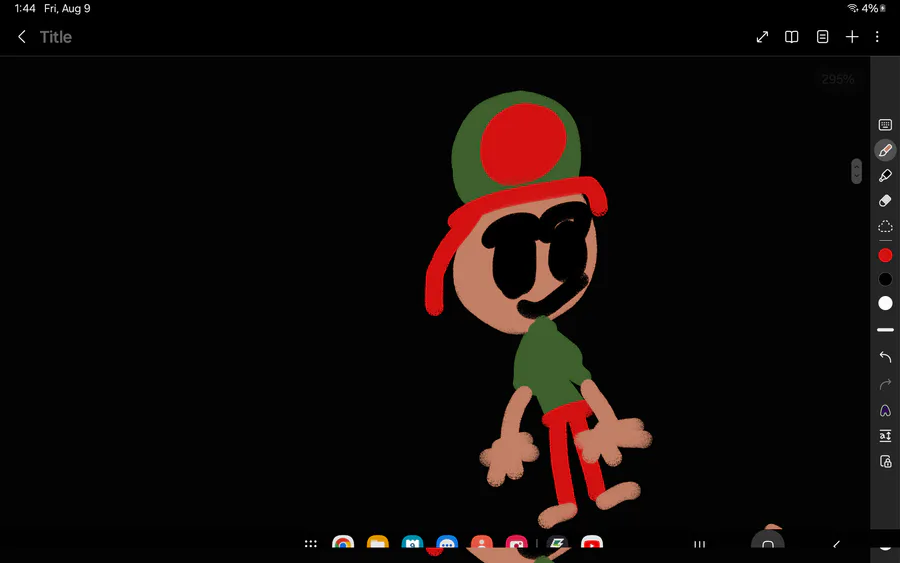900x563 pixels.
Task: Switch to reading mode with the book icon
Action: pyautogui.click(x=792, y=37)
